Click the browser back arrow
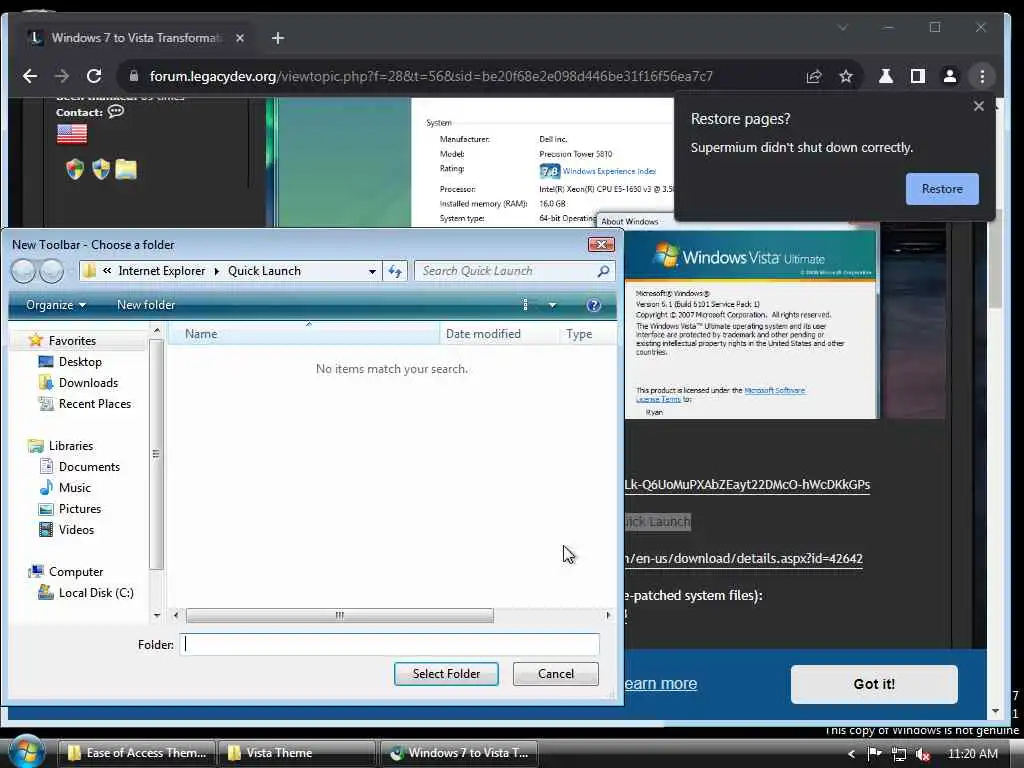 [29, 76]
